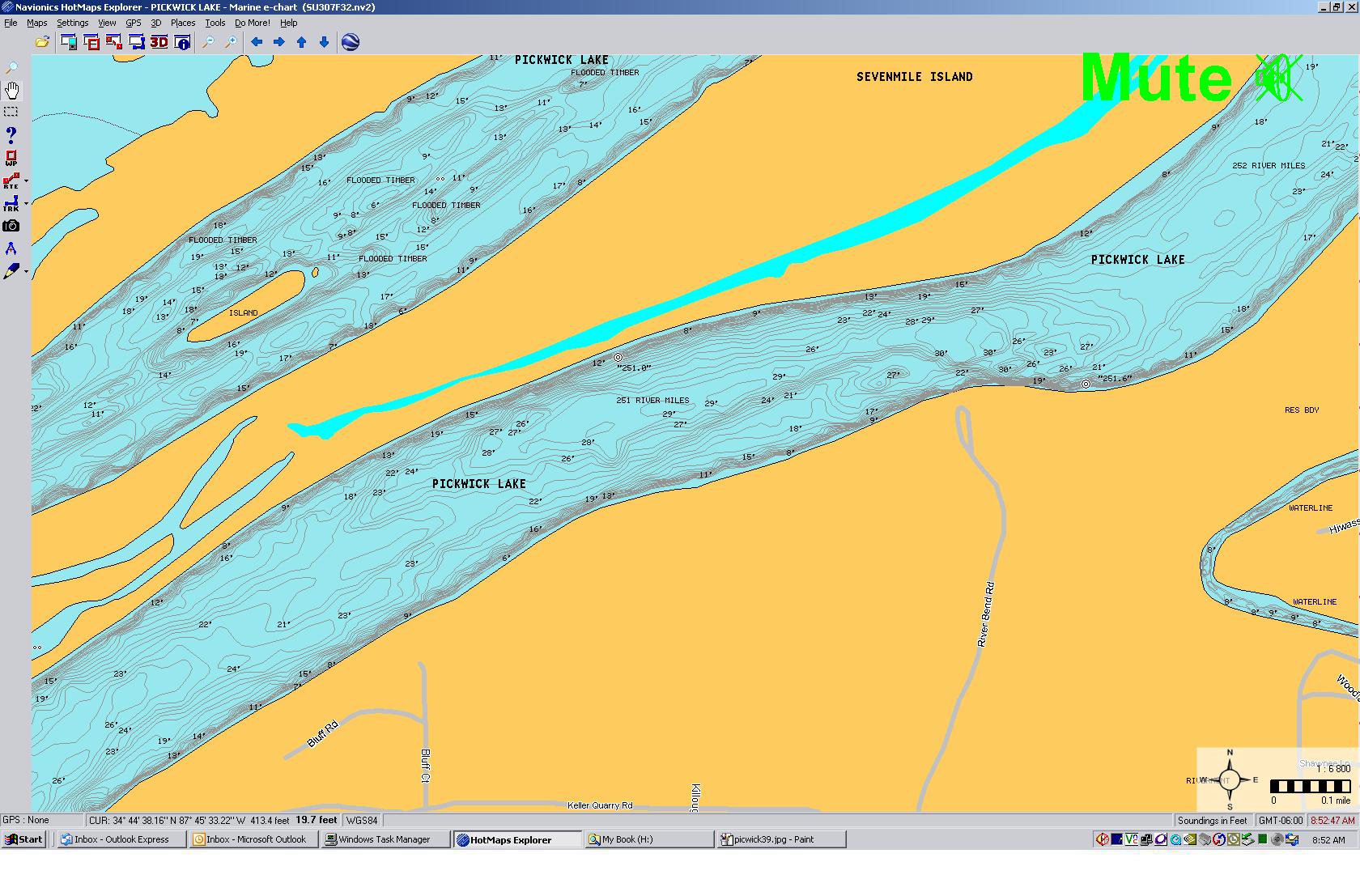This screenshot has width=1360, height=896.
Task: Click the 3D view toolbar button
Action: coord(159,42)
